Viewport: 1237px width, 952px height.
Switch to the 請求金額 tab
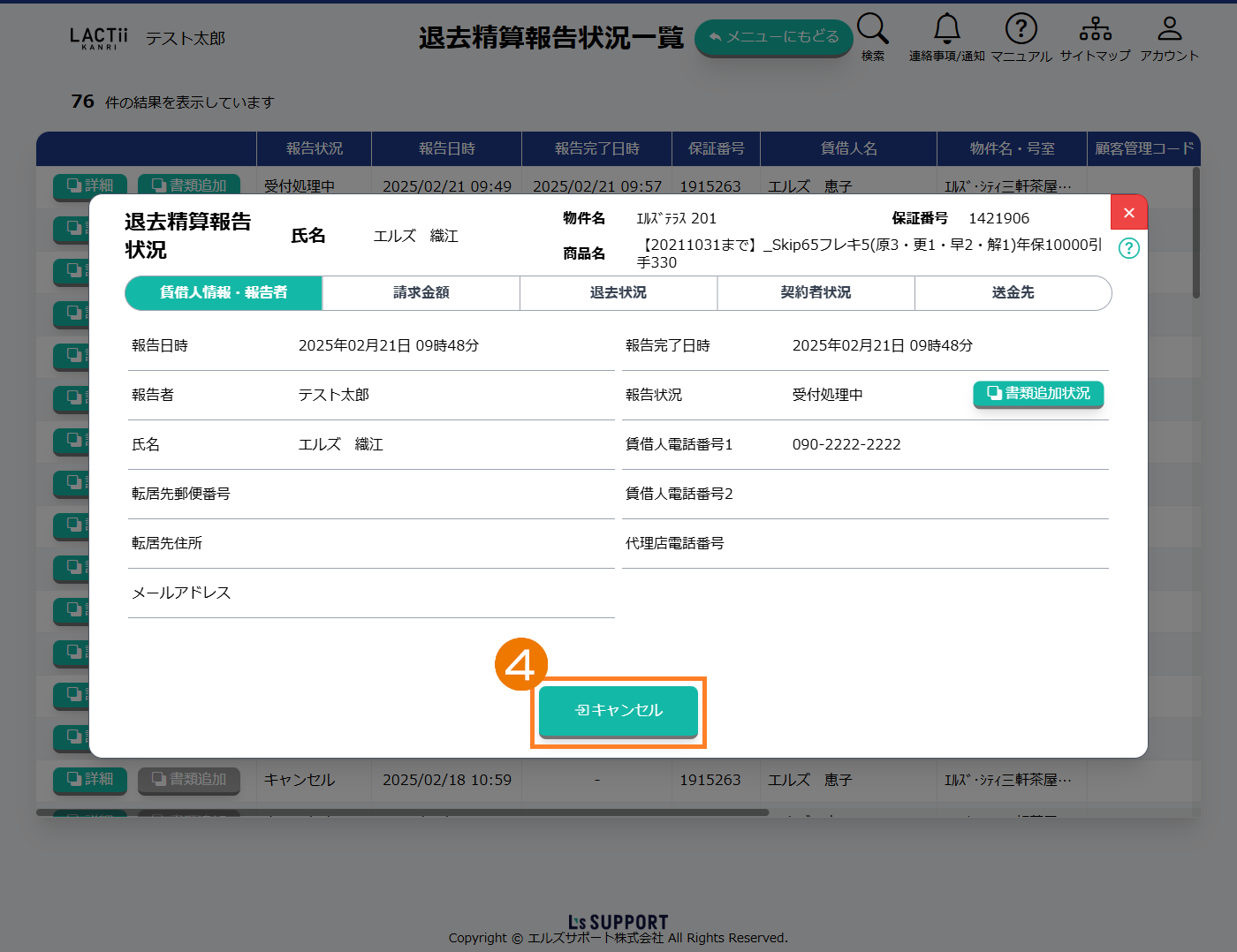tap(421, 293)
